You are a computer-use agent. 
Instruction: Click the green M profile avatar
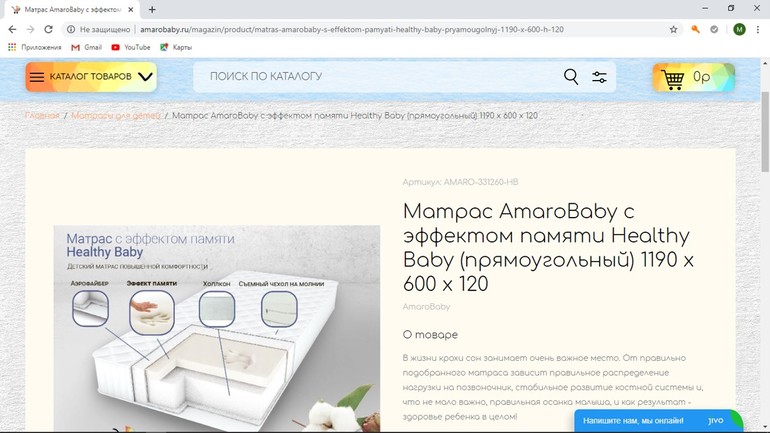pos(739,29)
